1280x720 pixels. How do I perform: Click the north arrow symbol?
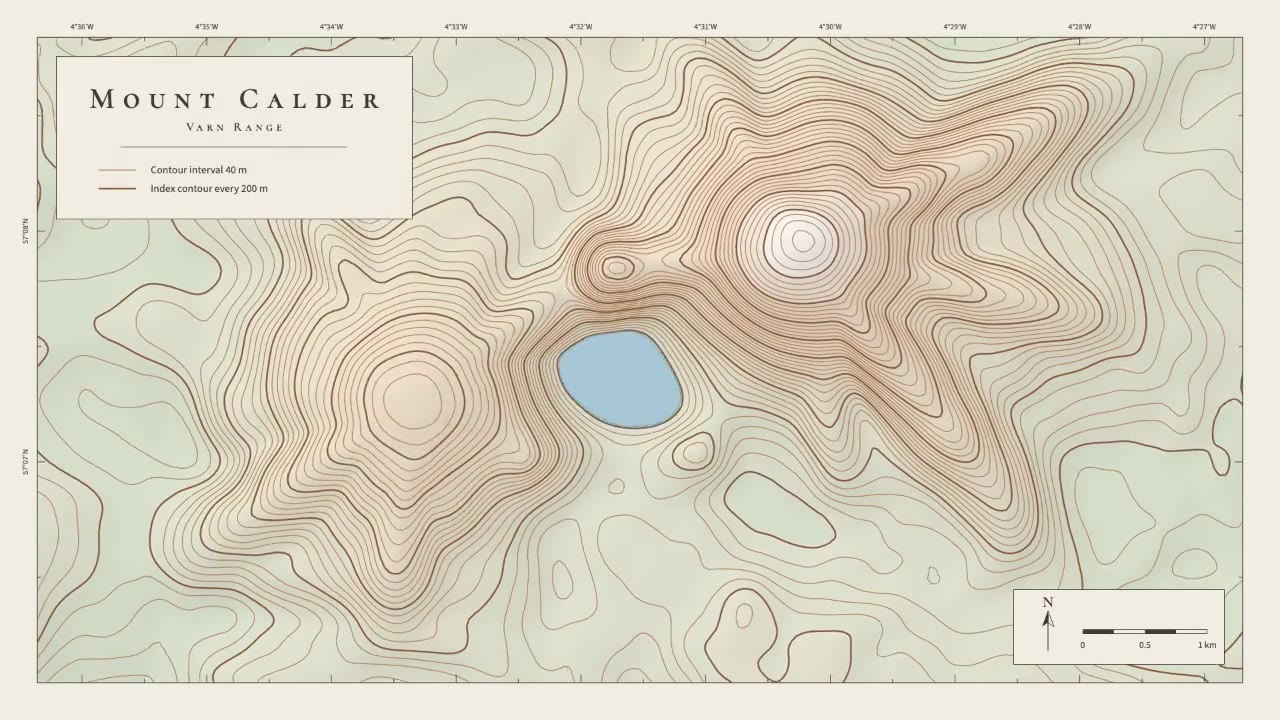(1048, 630)
